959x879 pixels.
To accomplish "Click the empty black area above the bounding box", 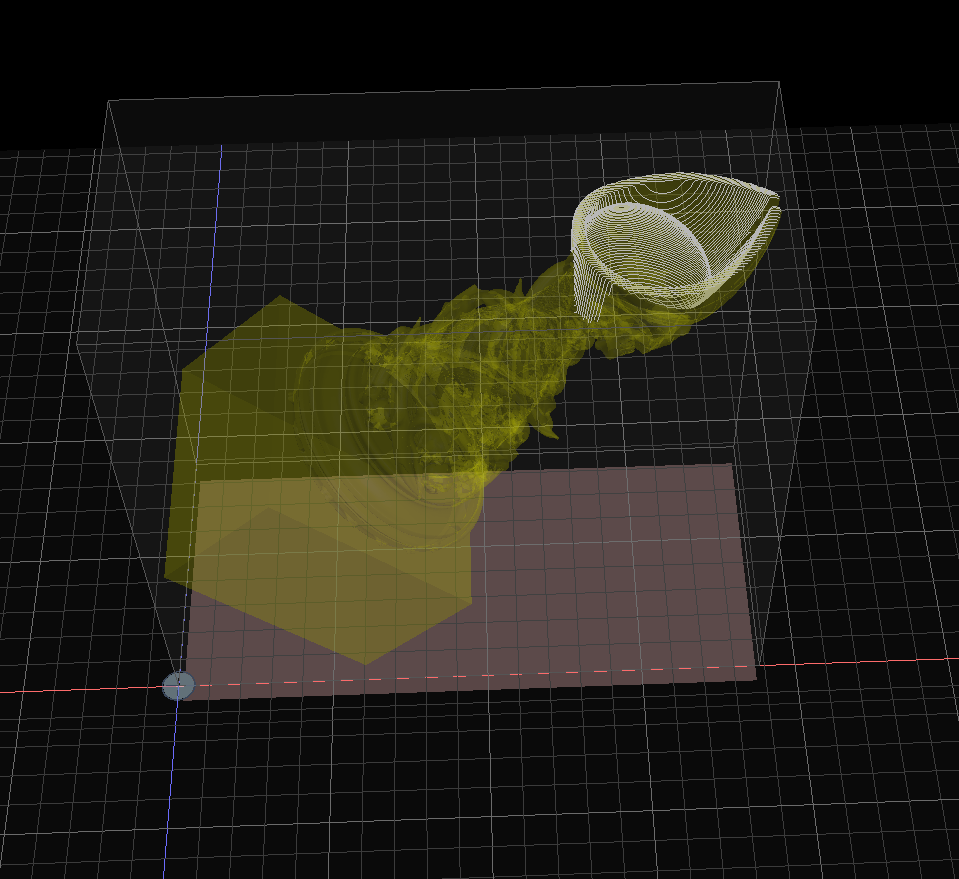I will pos(450,40).
